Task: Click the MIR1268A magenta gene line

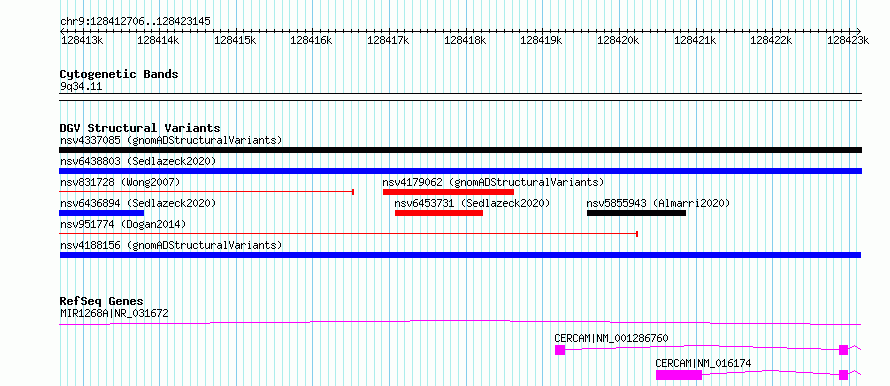Action: point(460,323)
